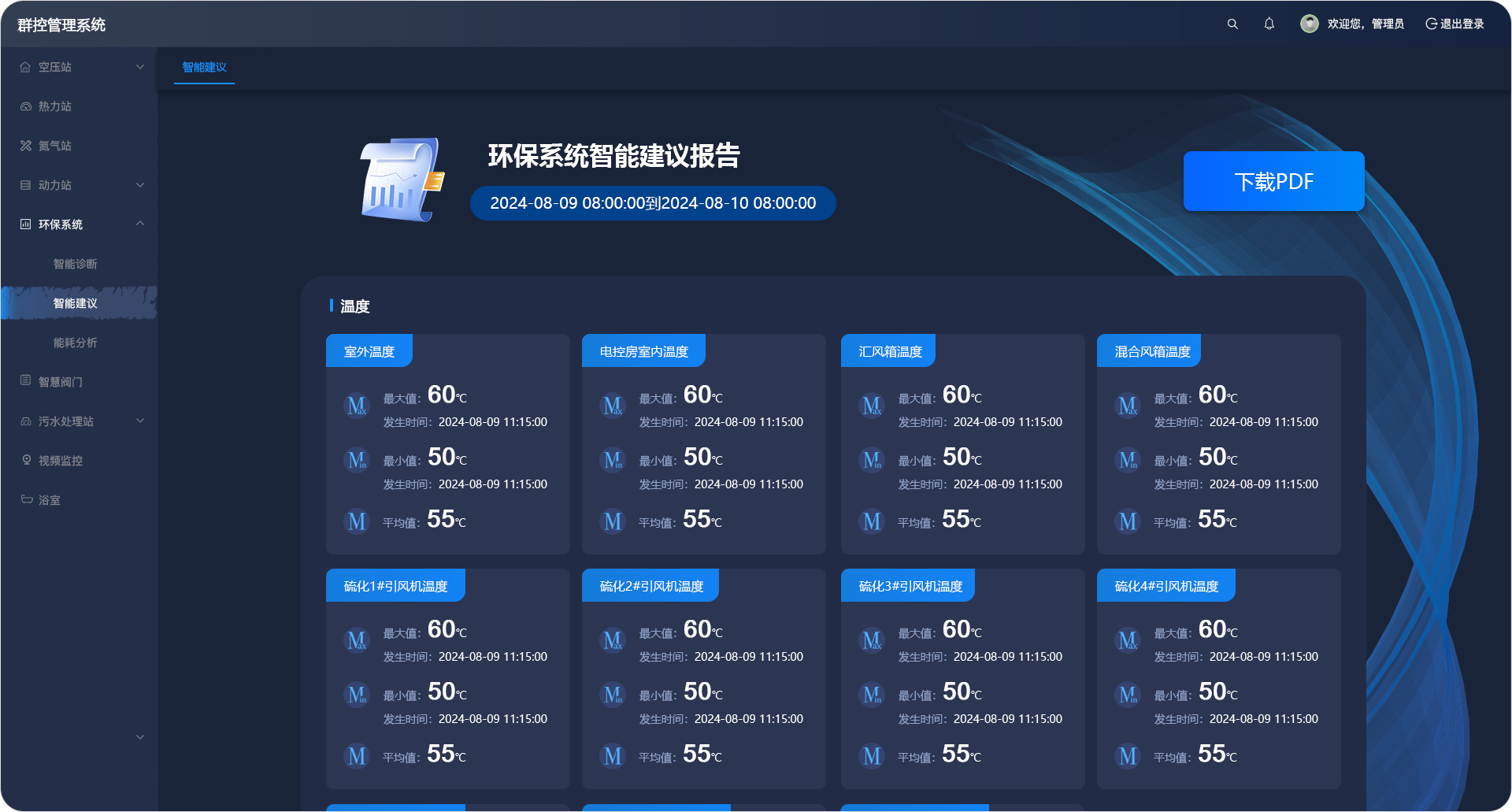Click the 氮气站 tools icon
Screen dimensions: 1512x812
[26, 146]
